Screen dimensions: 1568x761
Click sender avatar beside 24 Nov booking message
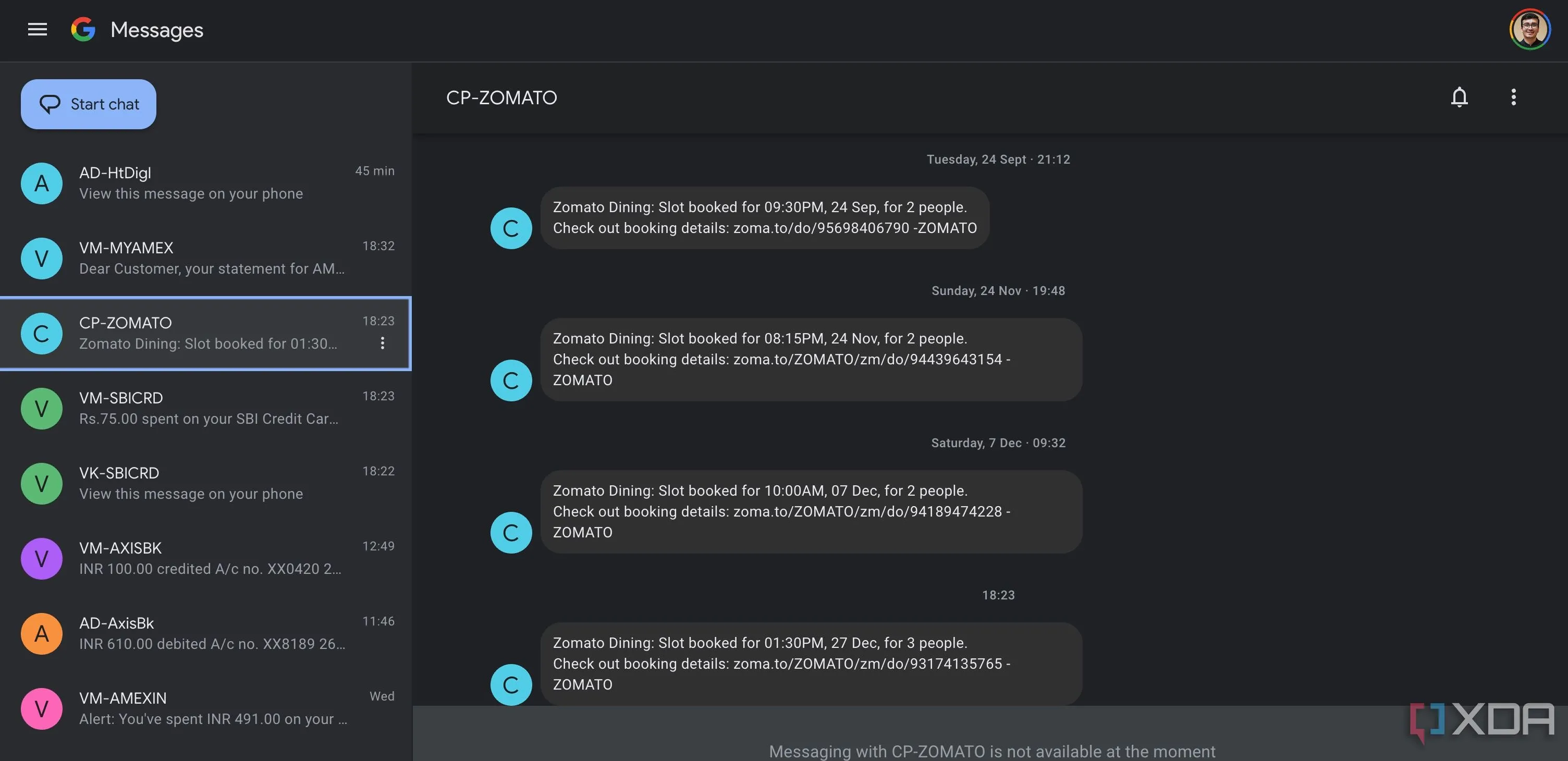click(511, 380)
